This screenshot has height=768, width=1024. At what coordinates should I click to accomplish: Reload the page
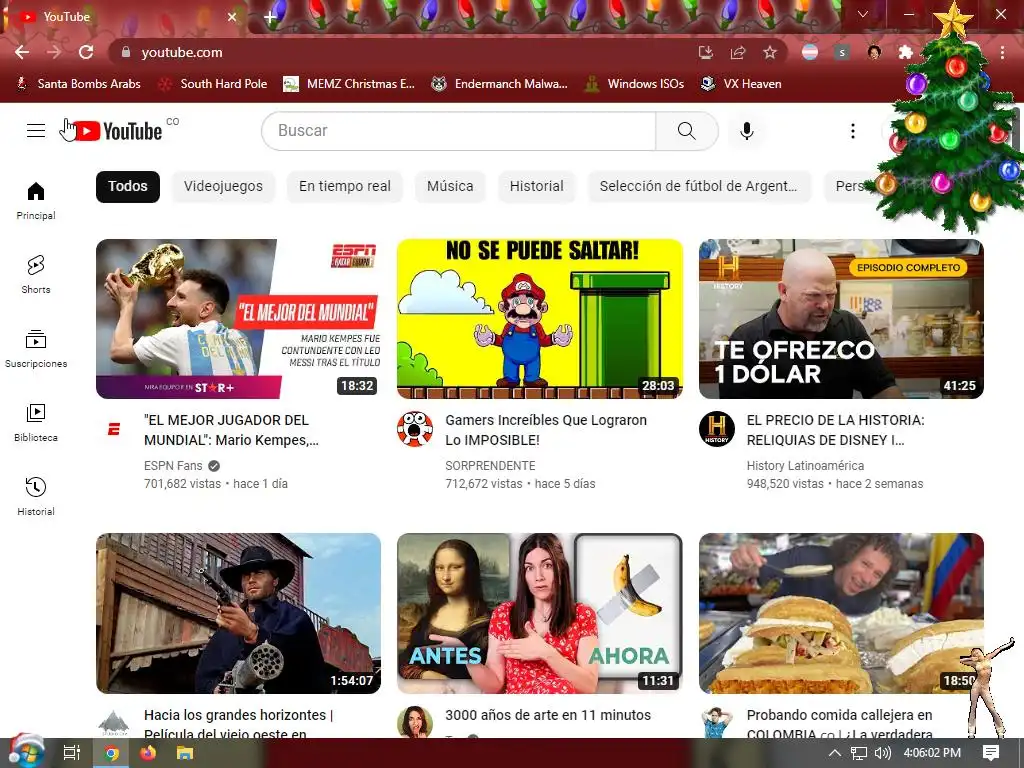(x=86, y=52)
